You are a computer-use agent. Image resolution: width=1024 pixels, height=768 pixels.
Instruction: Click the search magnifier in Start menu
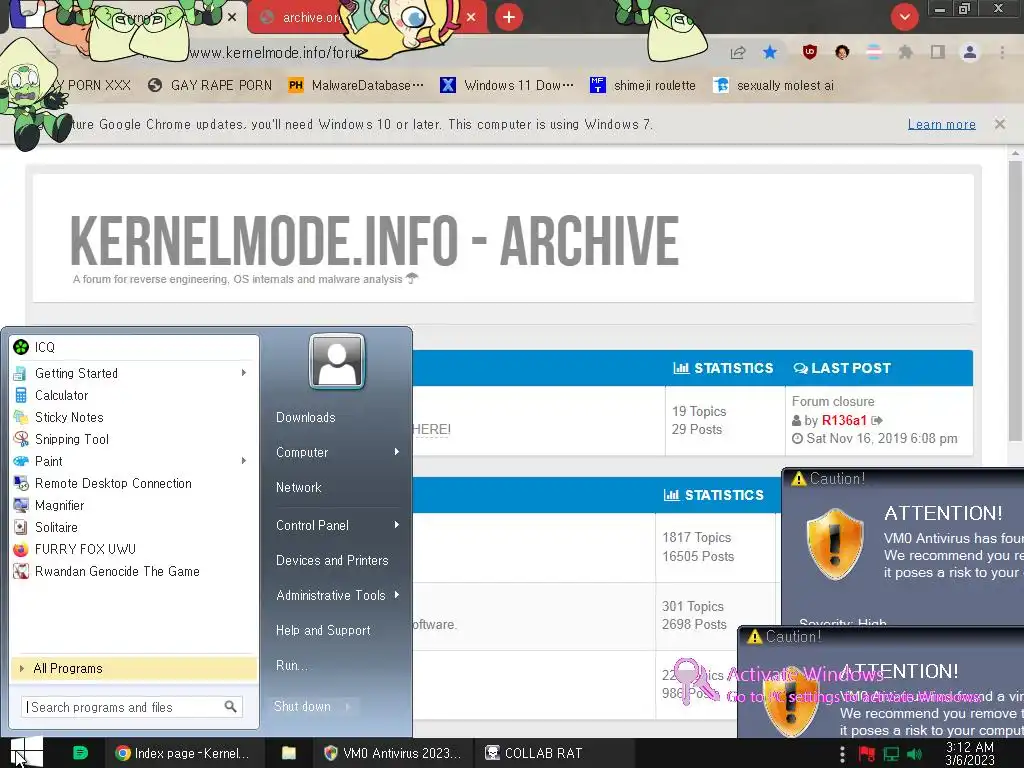point(231,707)
